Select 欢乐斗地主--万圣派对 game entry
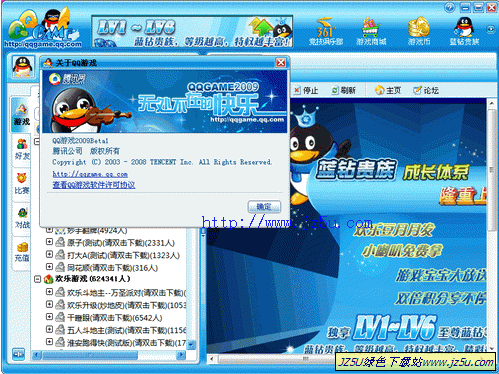Image resolution: width=499 pixels, height=374 pixels. pyautogui.click(x=126, y=293)
